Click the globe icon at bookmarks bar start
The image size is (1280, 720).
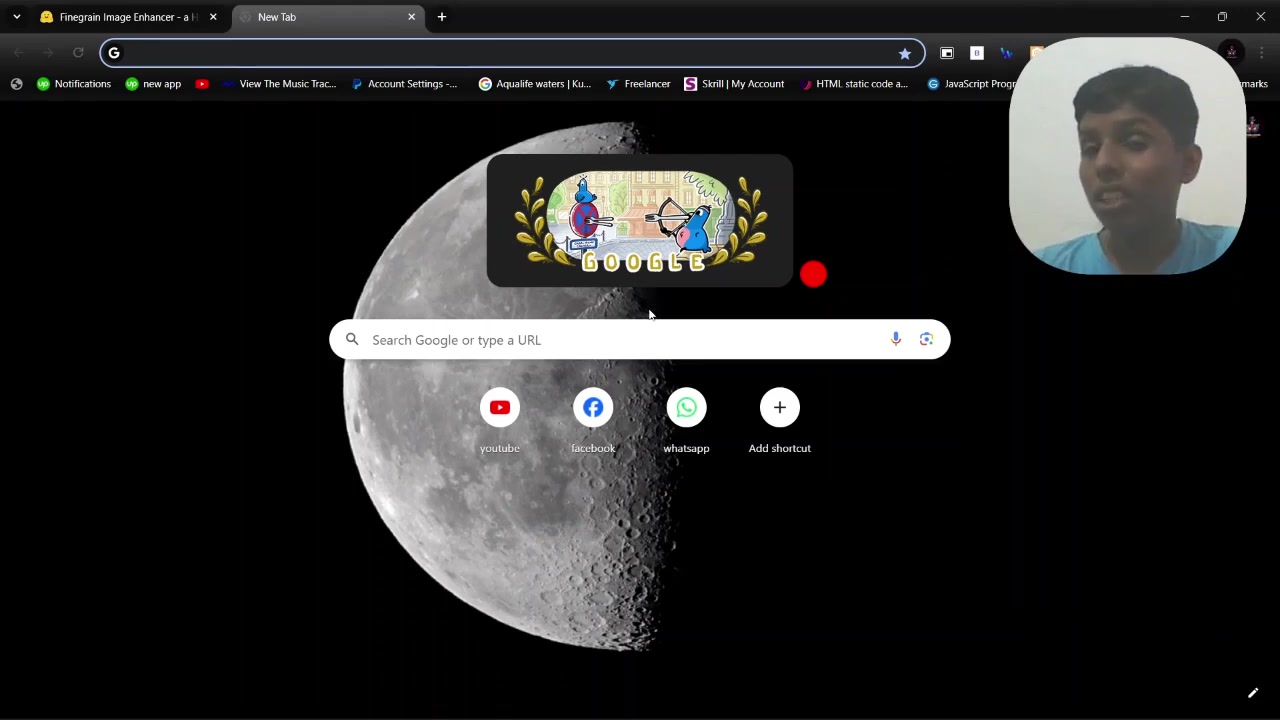[16, 84]
